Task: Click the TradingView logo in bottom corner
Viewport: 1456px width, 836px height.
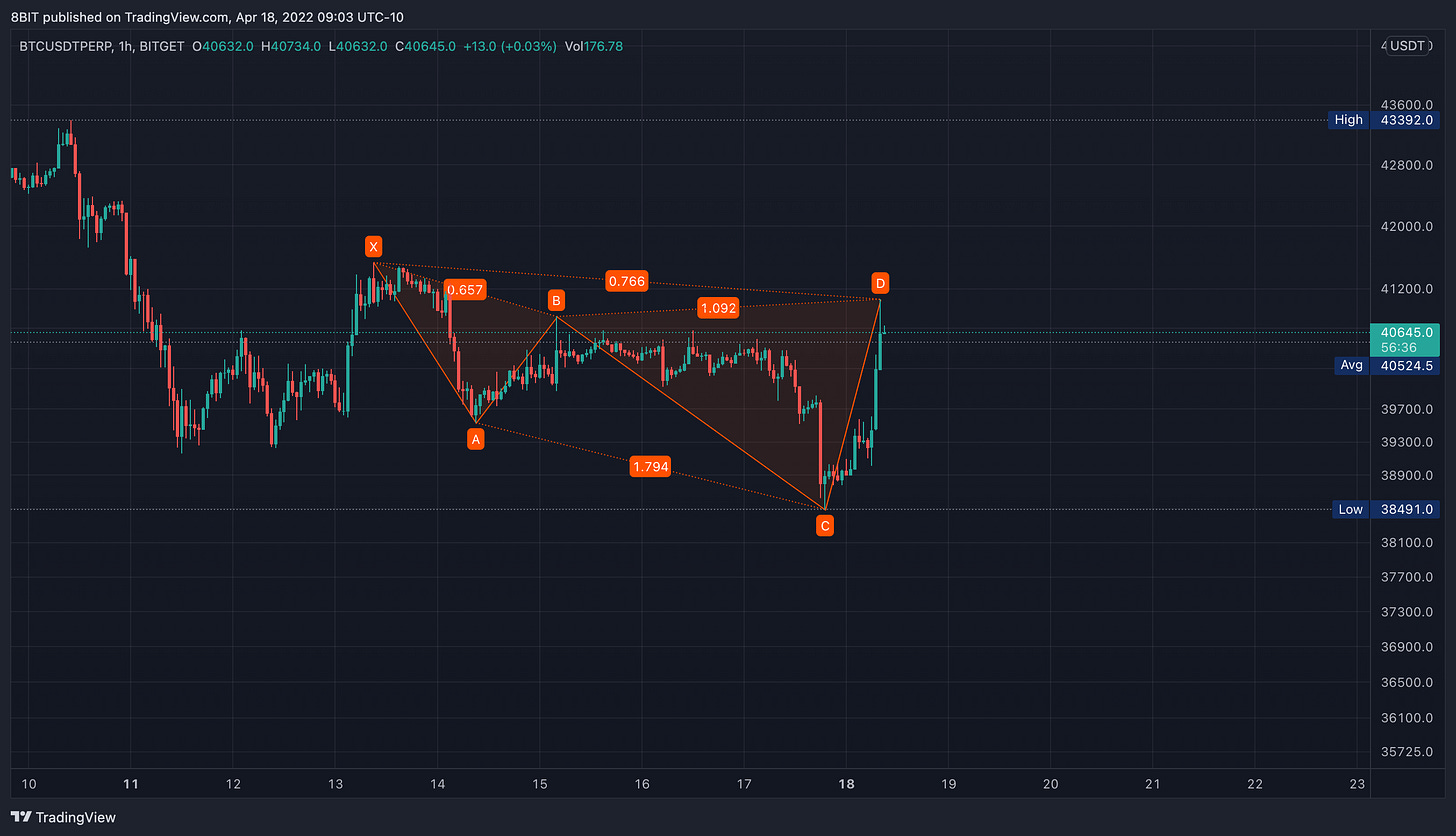Action: [63, 817]
